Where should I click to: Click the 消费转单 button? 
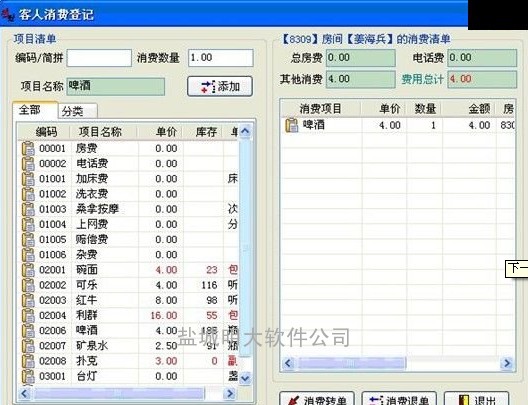317,400
